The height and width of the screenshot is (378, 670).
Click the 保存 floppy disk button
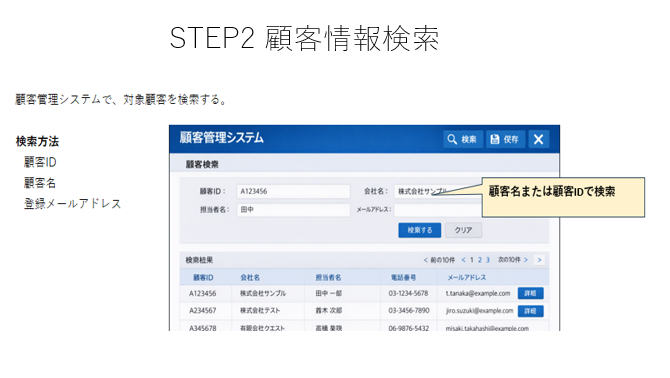pos(505,139)
